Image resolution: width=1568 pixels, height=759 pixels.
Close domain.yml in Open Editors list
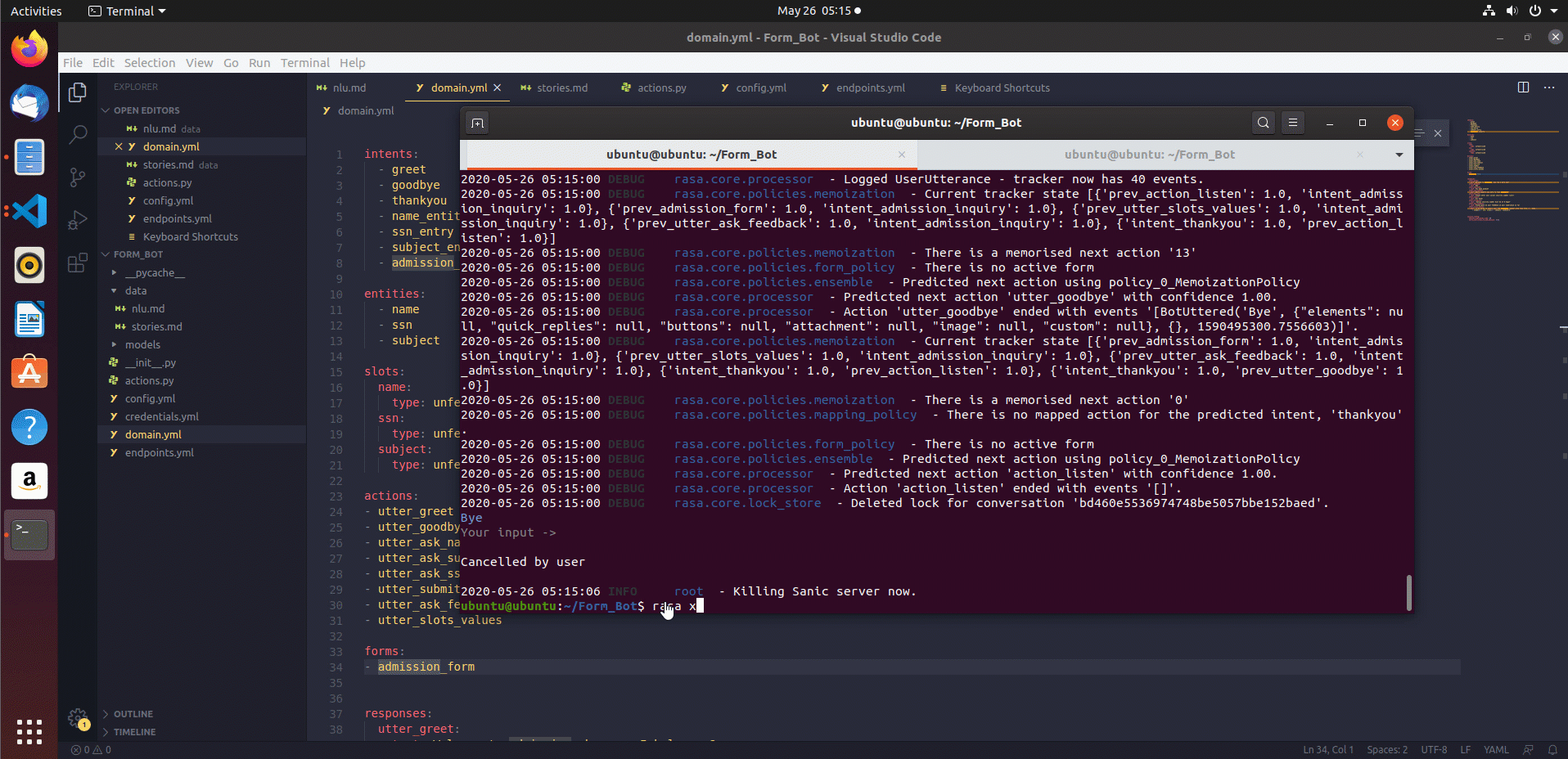pos(119,146)
